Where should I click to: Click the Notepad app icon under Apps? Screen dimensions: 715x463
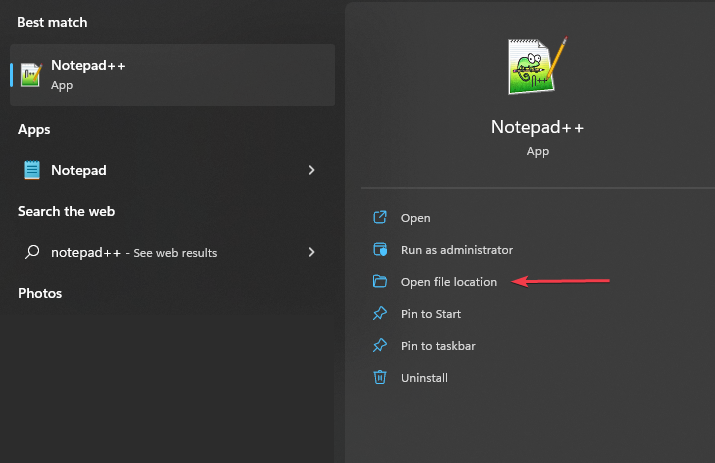32,170
